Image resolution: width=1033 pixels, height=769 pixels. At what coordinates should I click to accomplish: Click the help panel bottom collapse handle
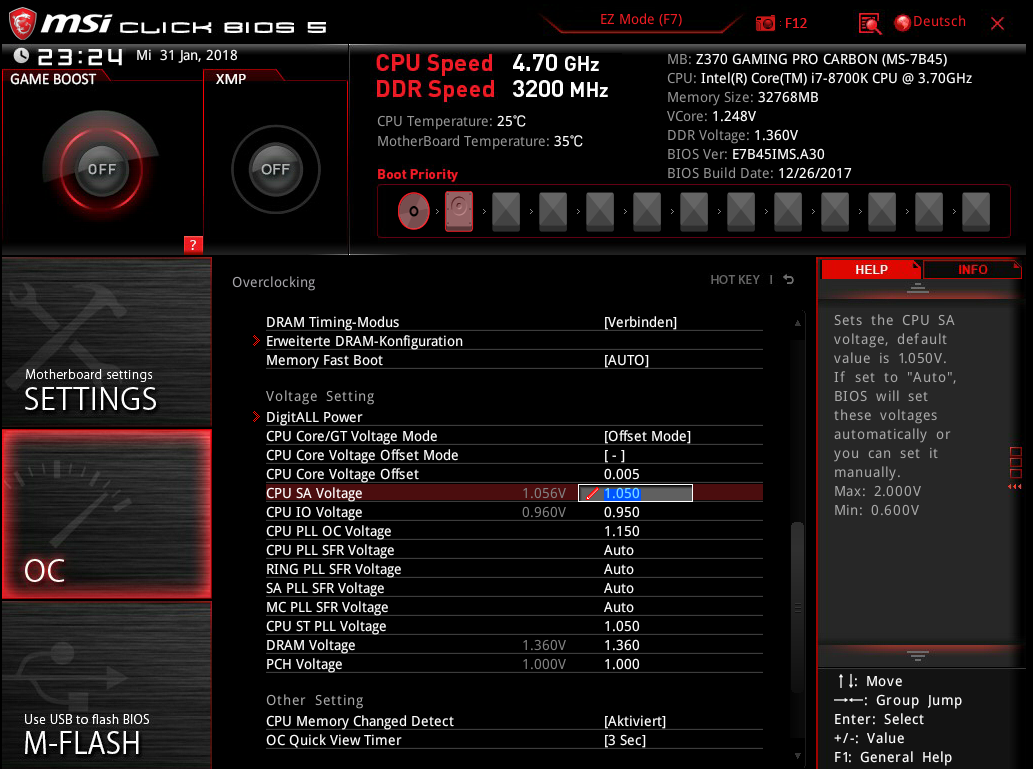pyautogui.click(x=918, y=655)
